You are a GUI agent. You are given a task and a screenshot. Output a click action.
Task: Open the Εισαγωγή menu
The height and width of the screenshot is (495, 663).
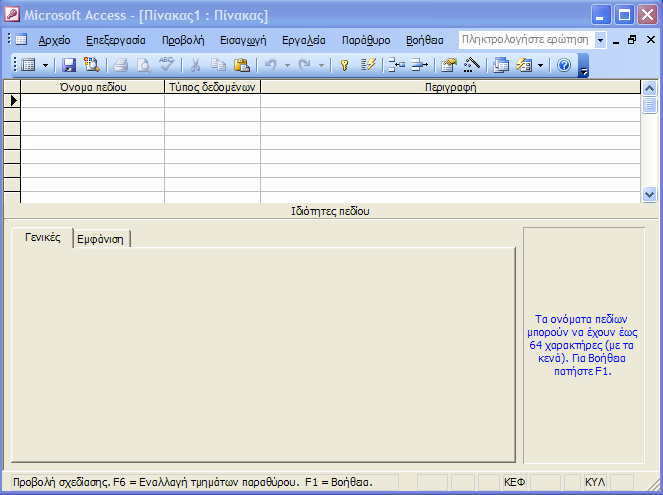point(243,40)
